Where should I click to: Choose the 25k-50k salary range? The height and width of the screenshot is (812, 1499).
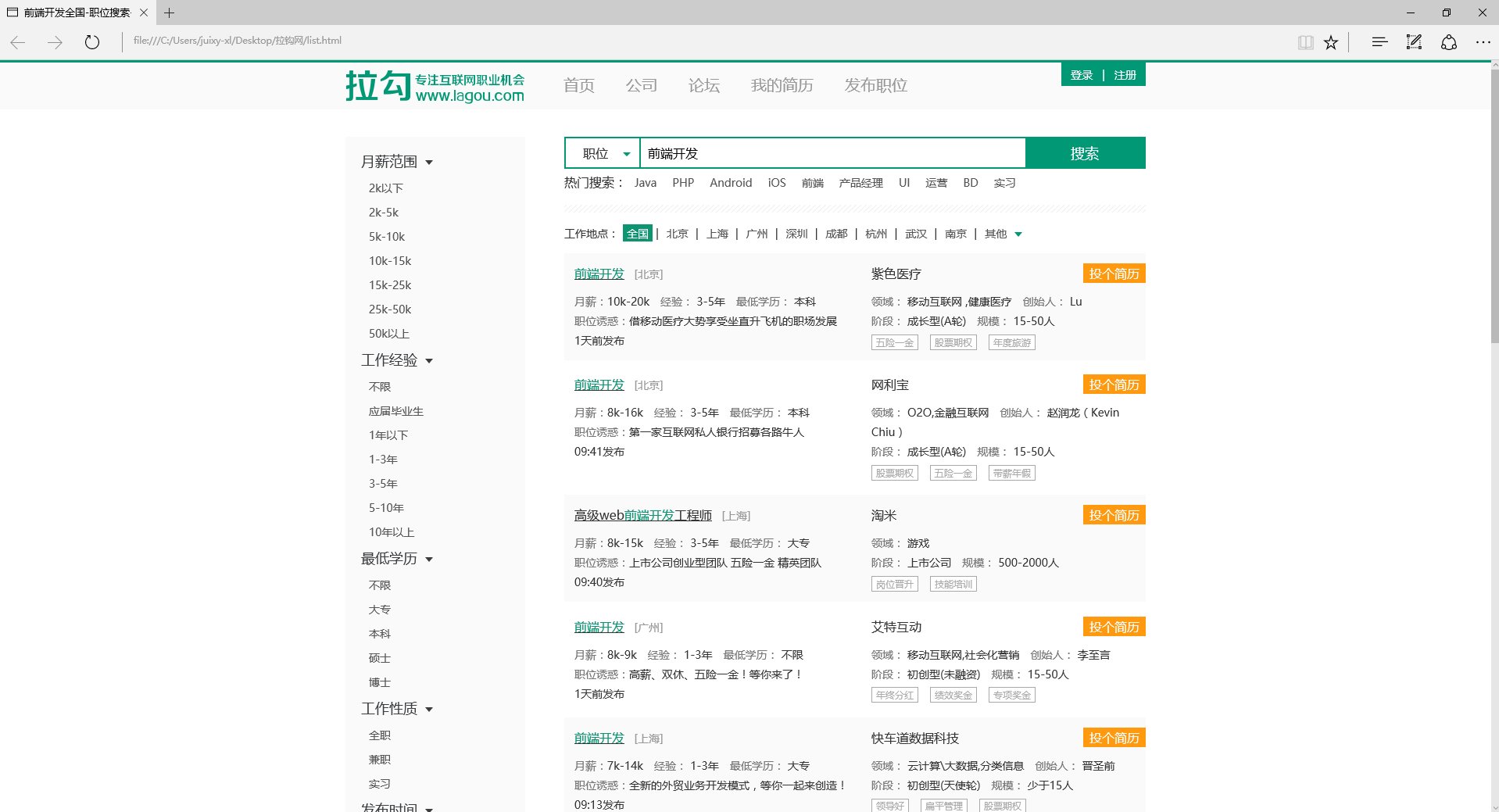coord(390,309)
